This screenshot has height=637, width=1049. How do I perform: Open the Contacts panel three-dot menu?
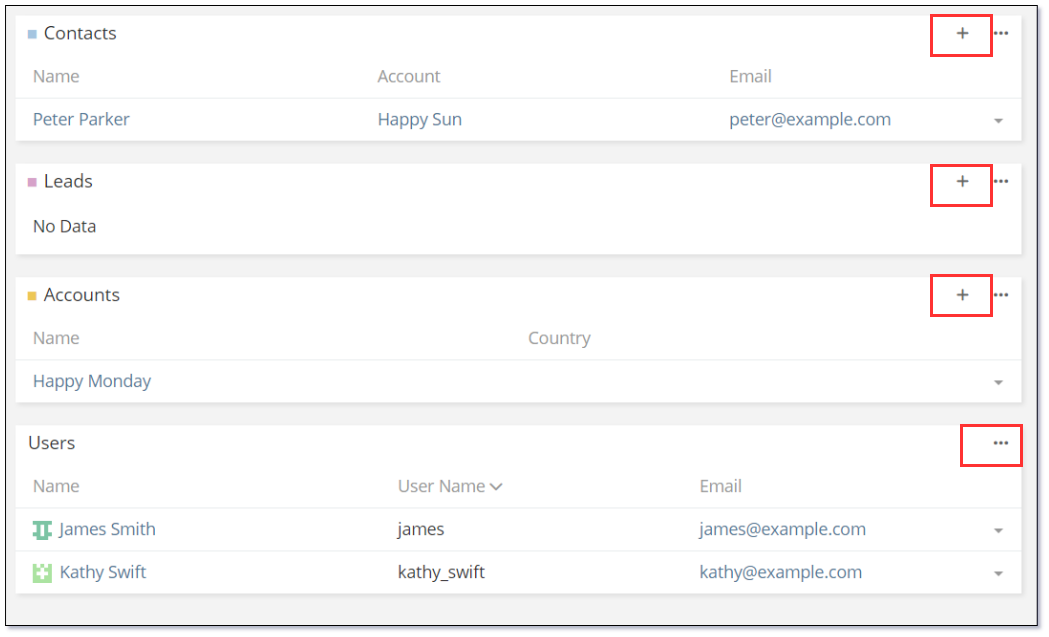click(1001, 33)
